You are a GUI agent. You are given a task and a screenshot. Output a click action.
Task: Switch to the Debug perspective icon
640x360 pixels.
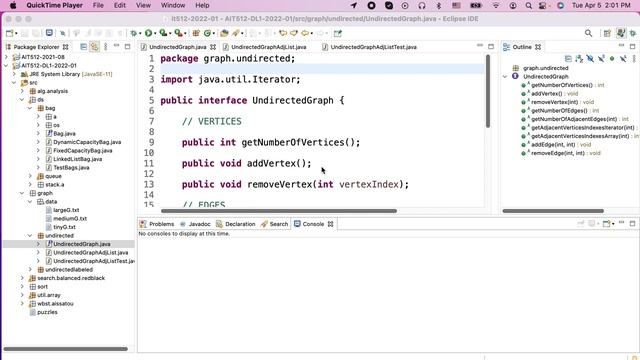tap(633, 33)
